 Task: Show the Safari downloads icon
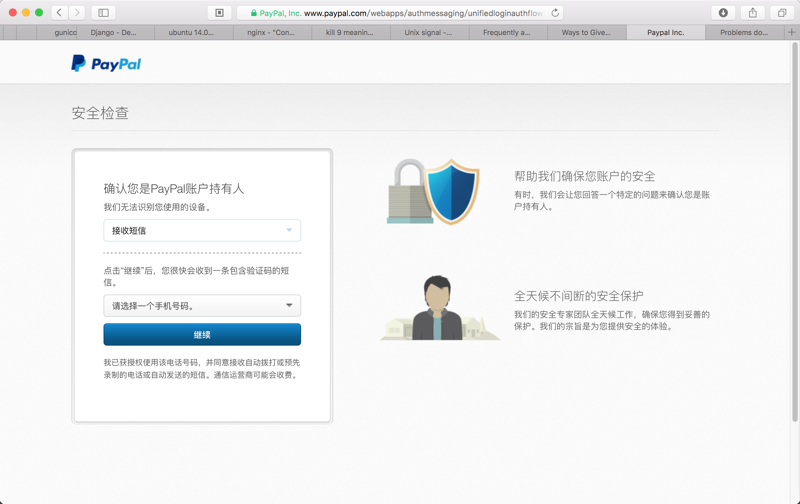coord(723,13)
